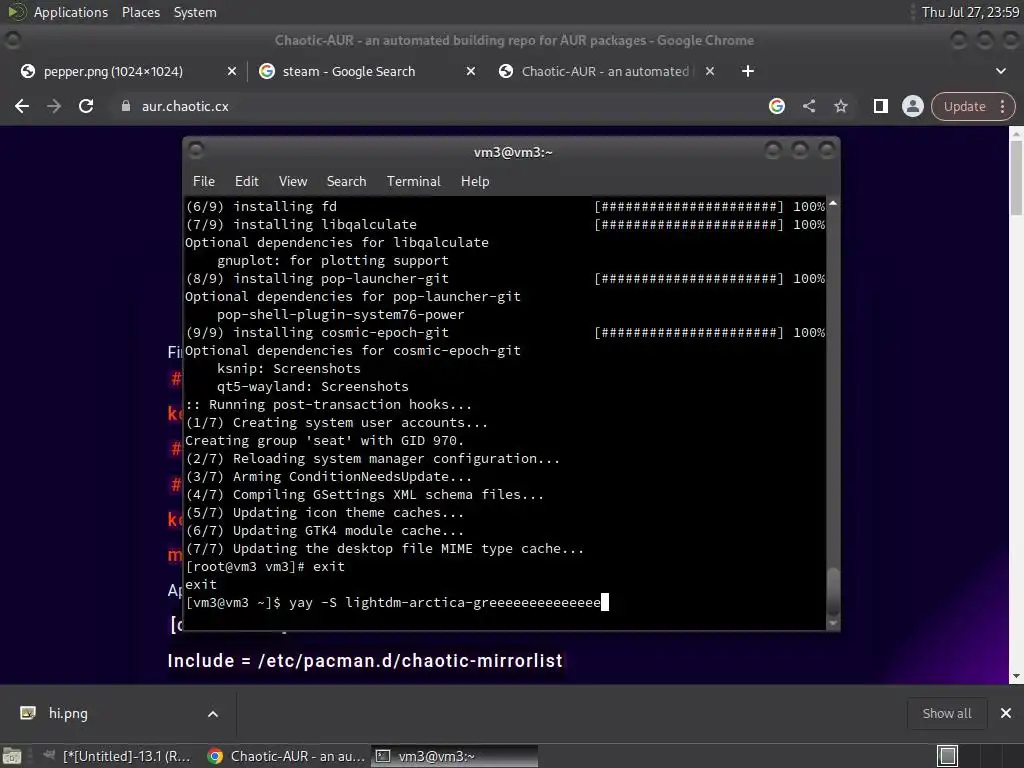Click 'Creating group 'seat' with GID 970.' line

coord(325,440)
